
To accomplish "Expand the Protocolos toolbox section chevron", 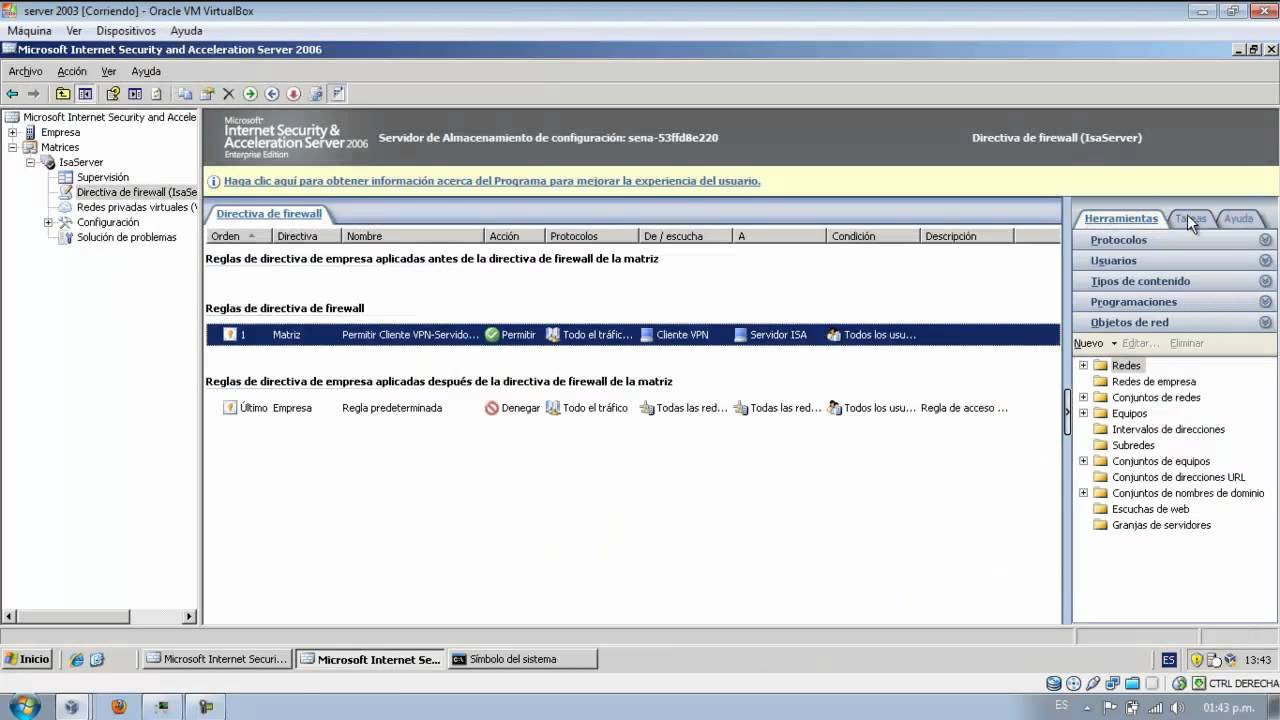I will point(1265,240).
